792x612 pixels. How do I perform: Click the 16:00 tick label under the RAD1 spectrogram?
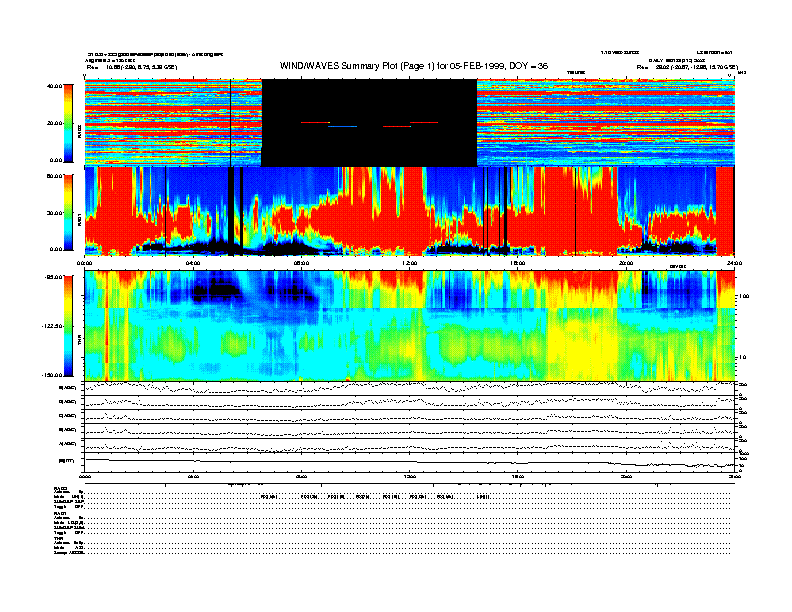pyautogui.click(x=518, y=263)
